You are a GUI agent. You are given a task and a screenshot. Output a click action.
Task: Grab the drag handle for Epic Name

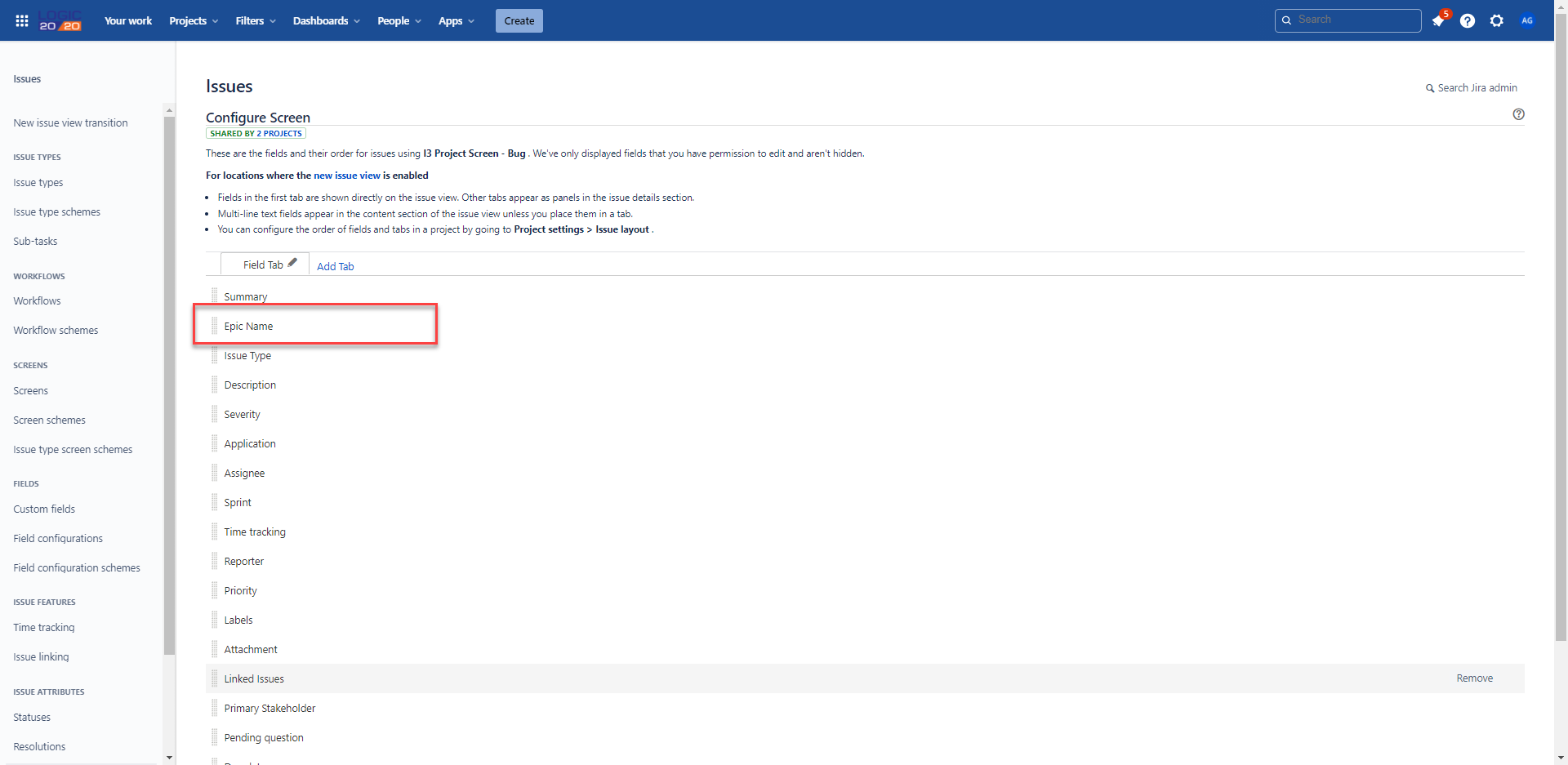pyautogui.click(x=215, y=326)
